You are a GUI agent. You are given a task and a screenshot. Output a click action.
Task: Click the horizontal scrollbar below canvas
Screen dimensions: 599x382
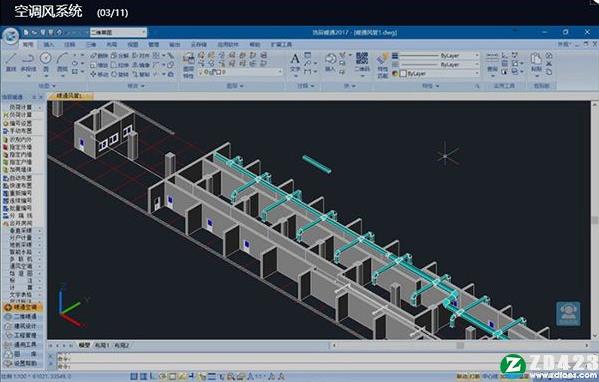click(460, 346)
